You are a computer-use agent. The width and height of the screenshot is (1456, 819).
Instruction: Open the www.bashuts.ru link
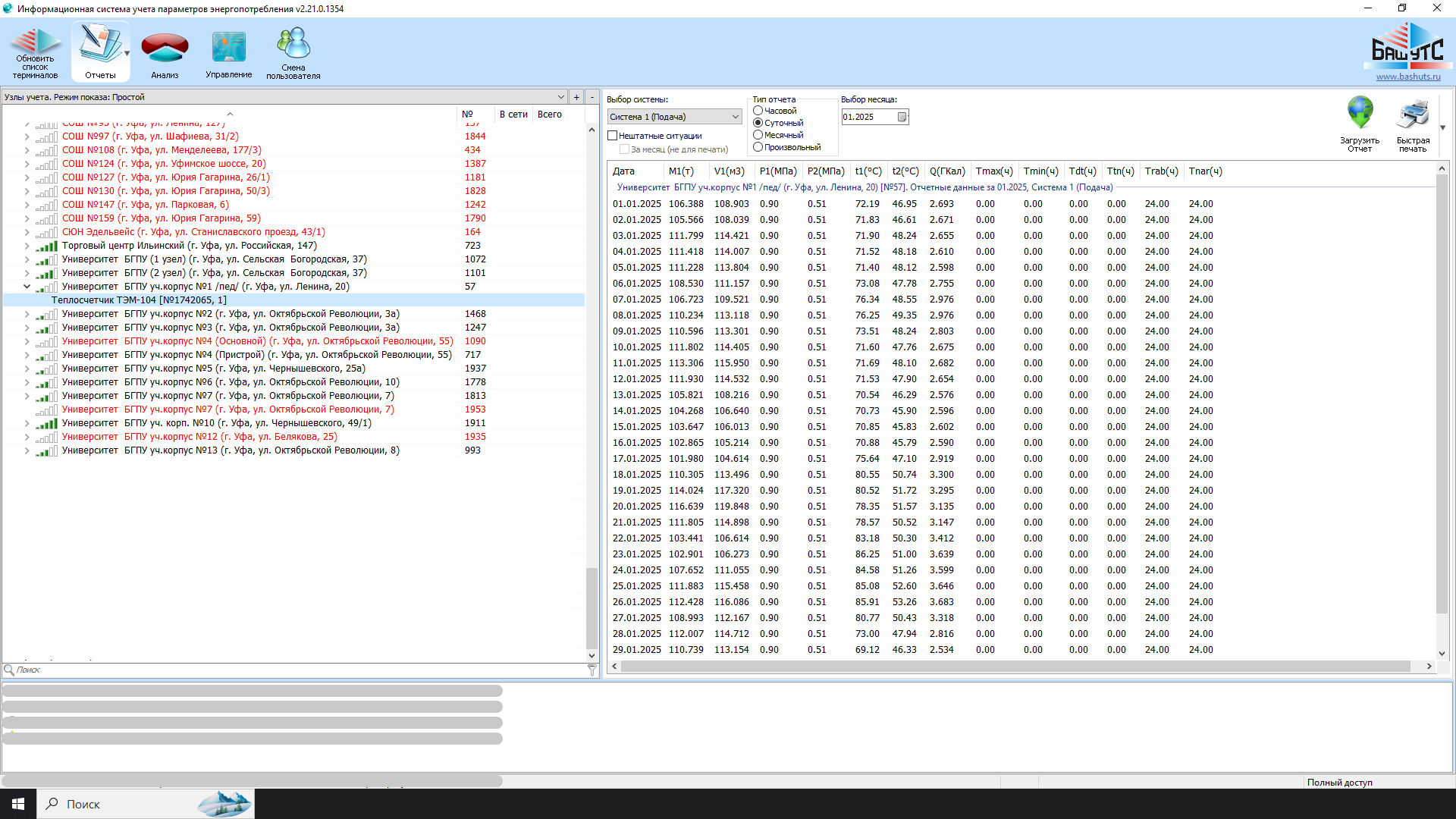[1407, 77]
